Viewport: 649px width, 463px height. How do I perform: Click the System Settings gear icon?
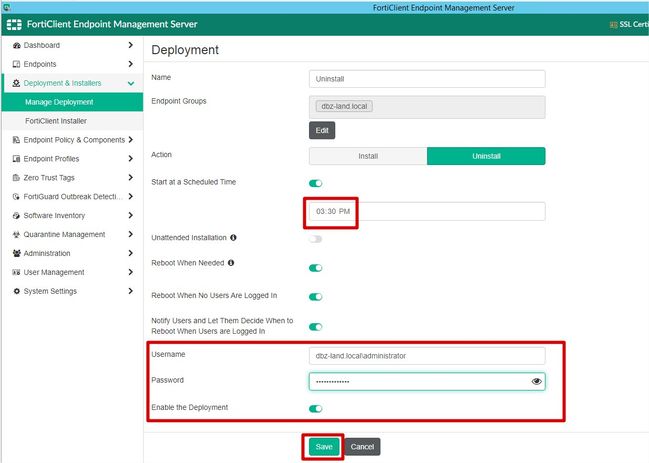[17, 291]
